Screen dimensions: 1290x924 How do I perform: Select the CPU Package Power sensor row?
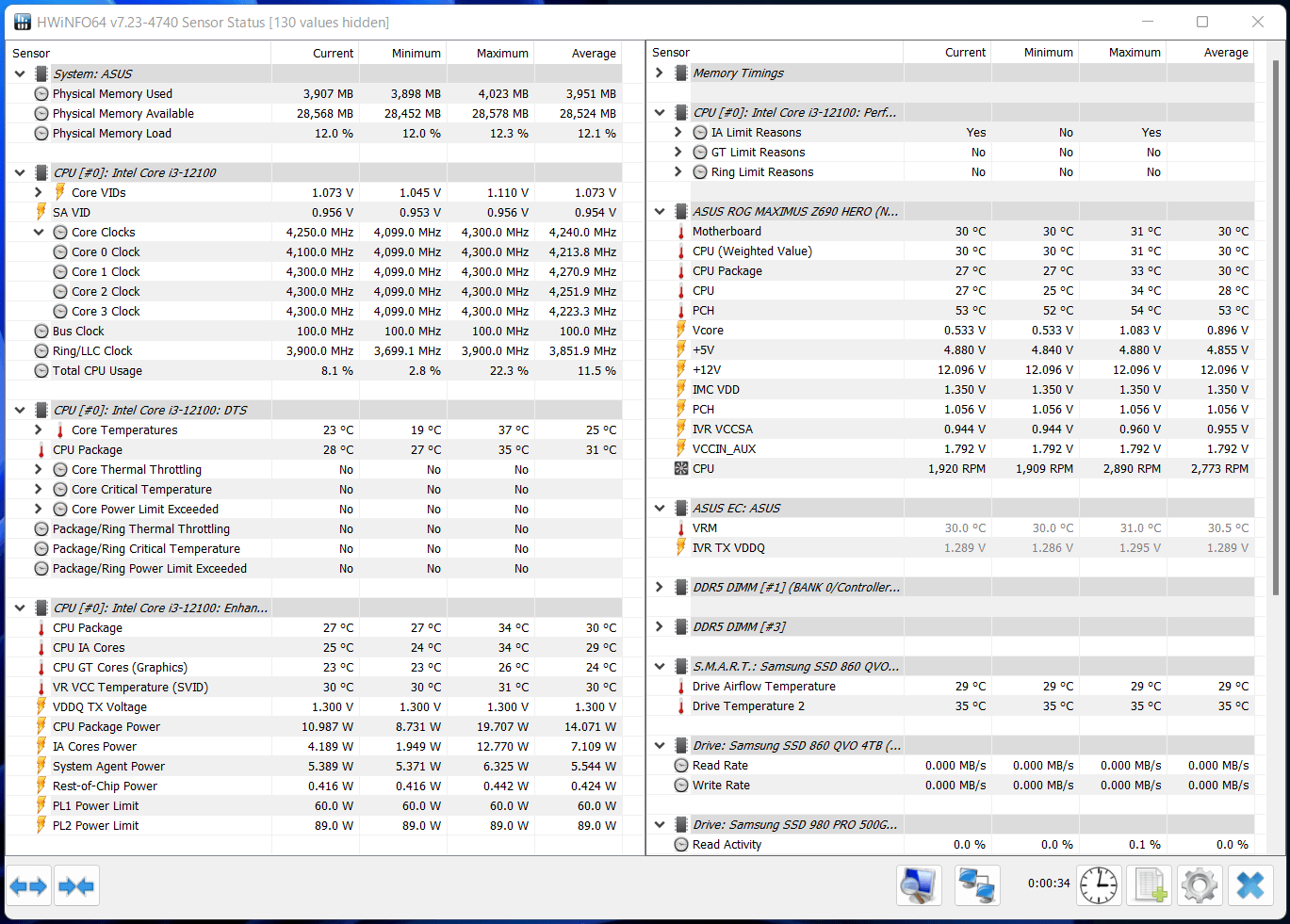[x=106, y=727]
